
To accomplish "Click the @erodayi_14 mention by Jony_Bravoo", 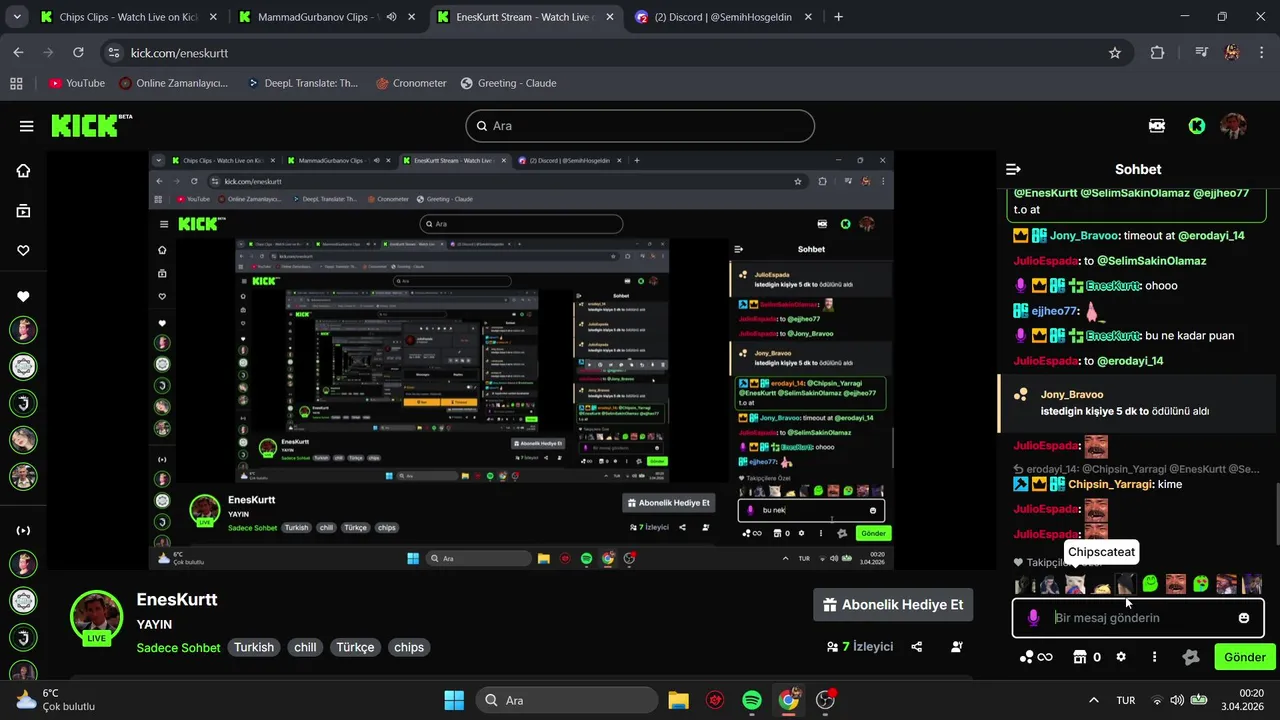I will [x=1211, y=236].
